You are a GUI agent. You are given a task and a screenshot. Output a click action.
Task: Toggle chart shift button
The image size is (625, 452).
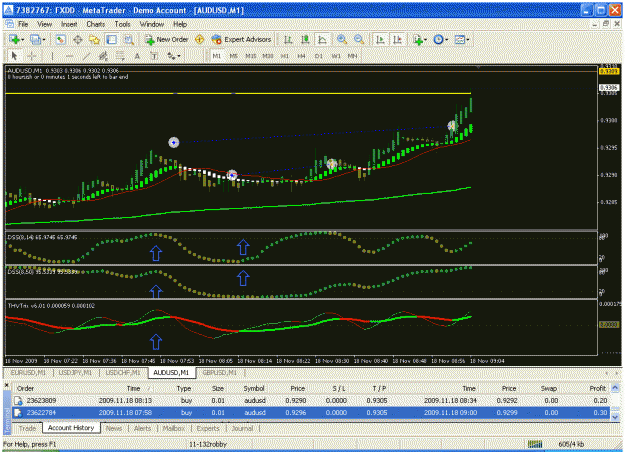pyautogui.click(x=397, y=39)
